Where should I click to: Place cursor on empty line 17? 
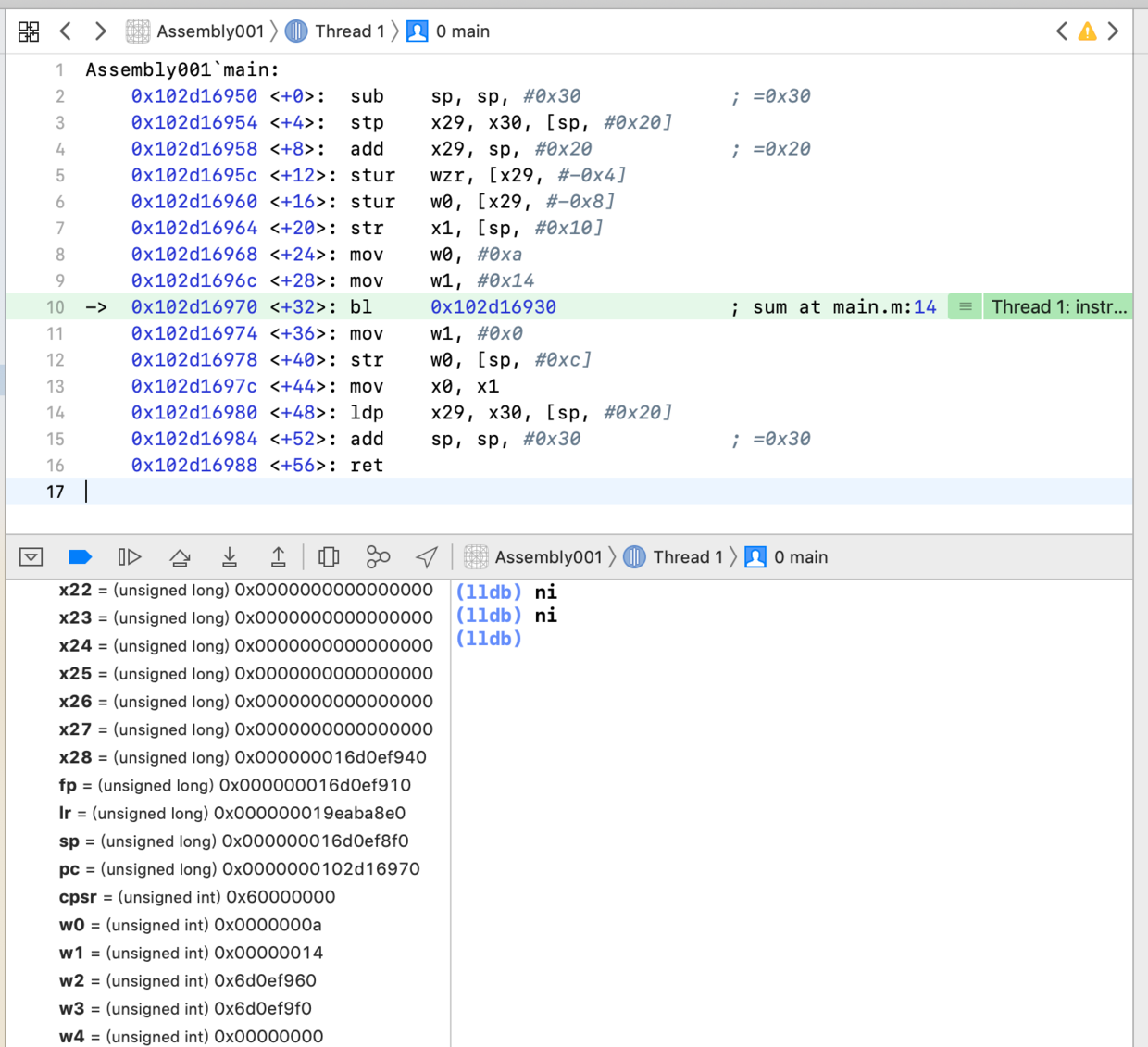pos(569,492)
